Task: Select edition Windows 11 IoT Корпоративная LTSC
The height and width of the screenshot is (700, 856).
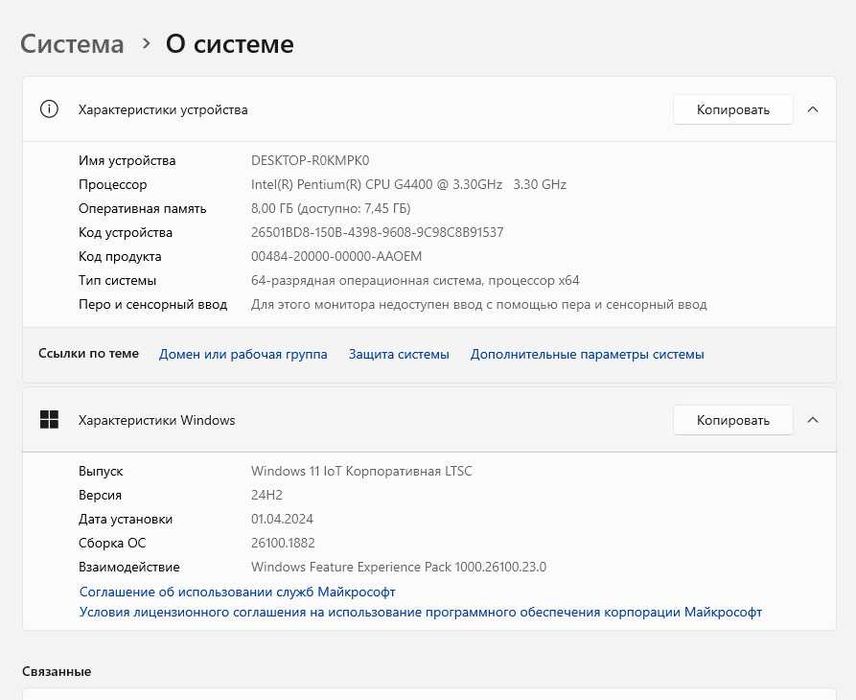Action: coord(361,471)
